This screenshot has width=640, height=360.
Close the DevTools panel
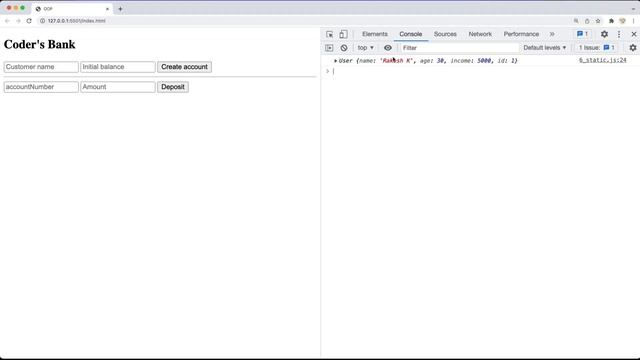(633, 34)
